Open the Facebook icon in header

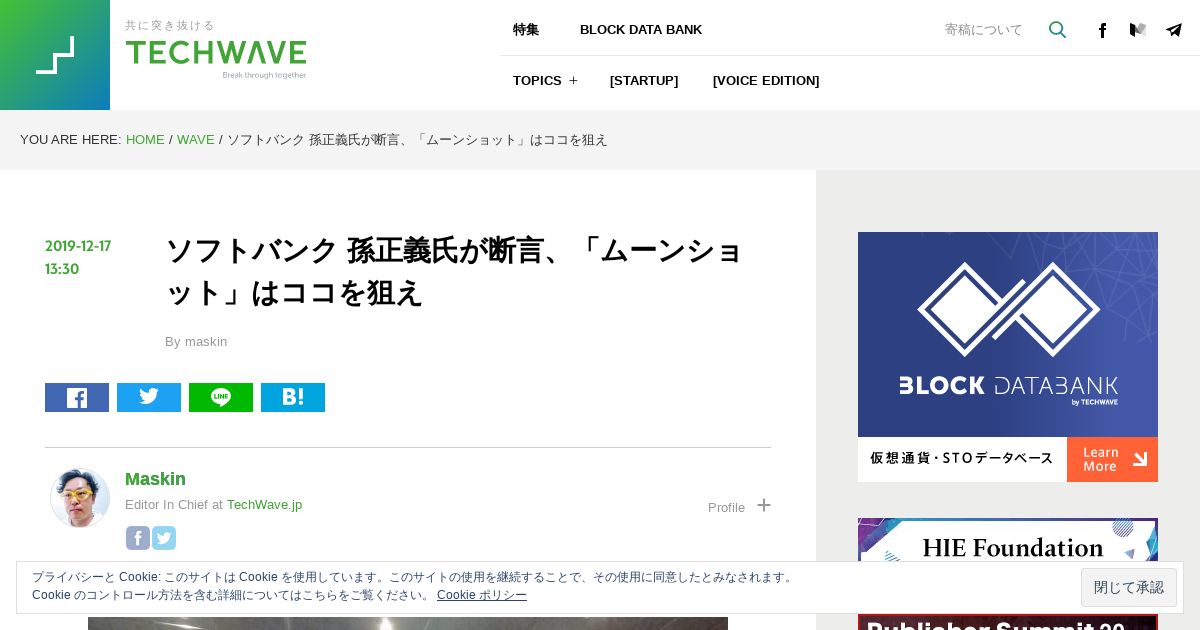[1102, 30]
